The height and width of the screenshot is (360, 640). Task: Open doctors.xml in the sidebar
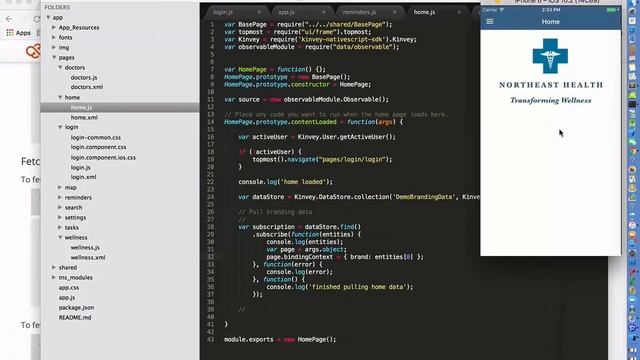87,87
